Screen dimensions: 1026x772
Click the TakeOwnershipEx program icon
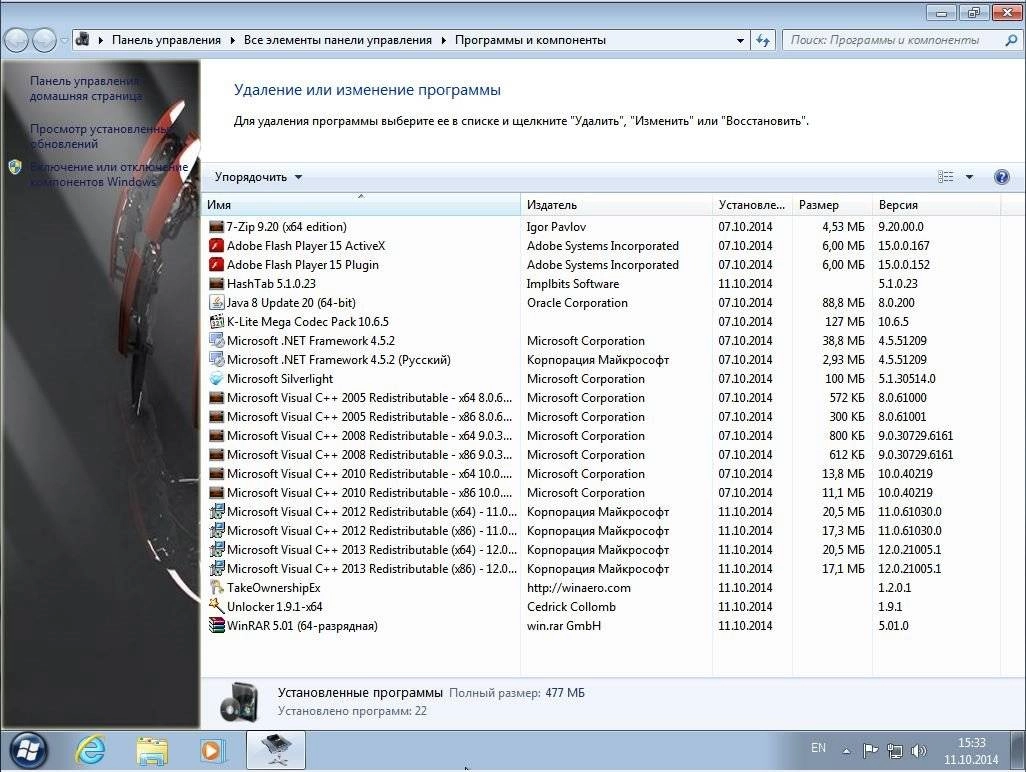(x=217, y=588)
